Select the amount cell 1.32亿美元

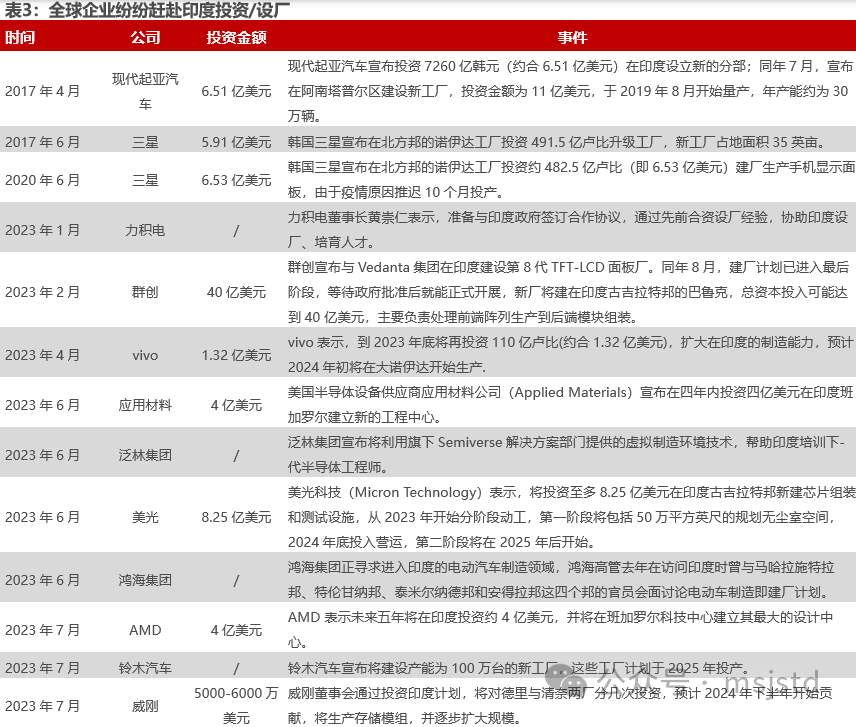tap(236, 355)
